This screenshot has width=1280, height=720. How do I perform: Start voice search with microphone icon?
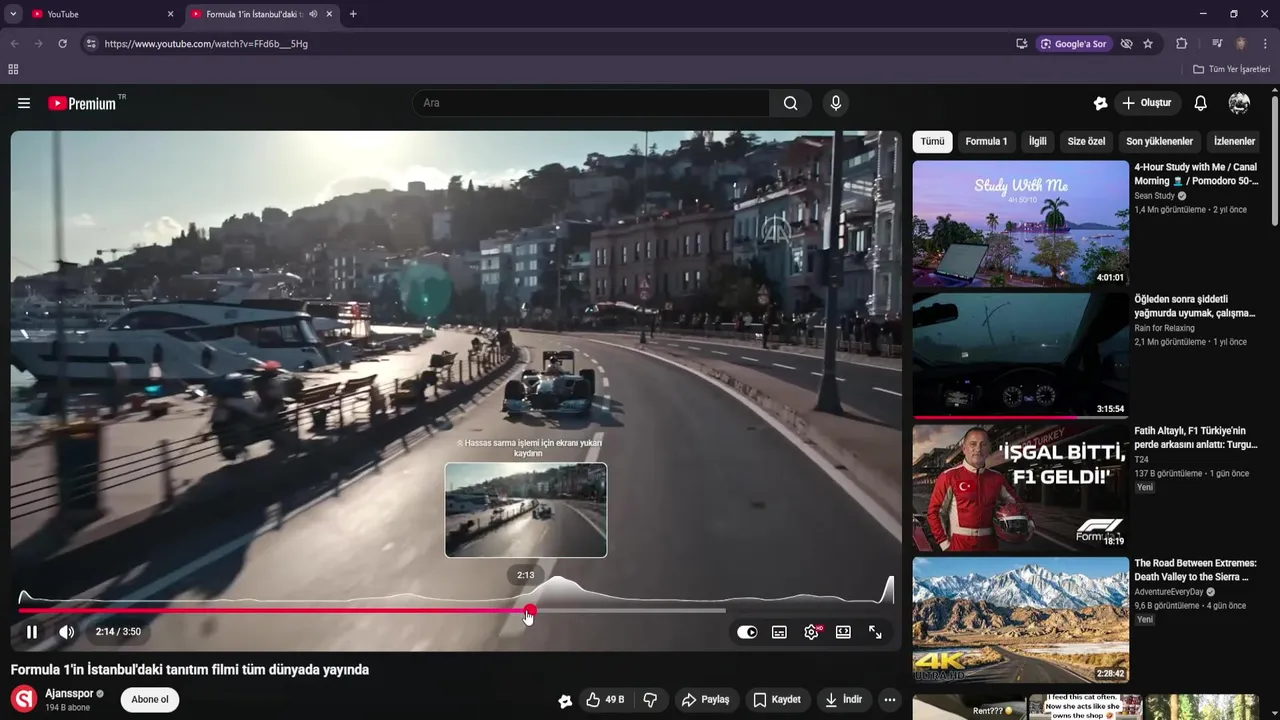click(x=836, y=103)
